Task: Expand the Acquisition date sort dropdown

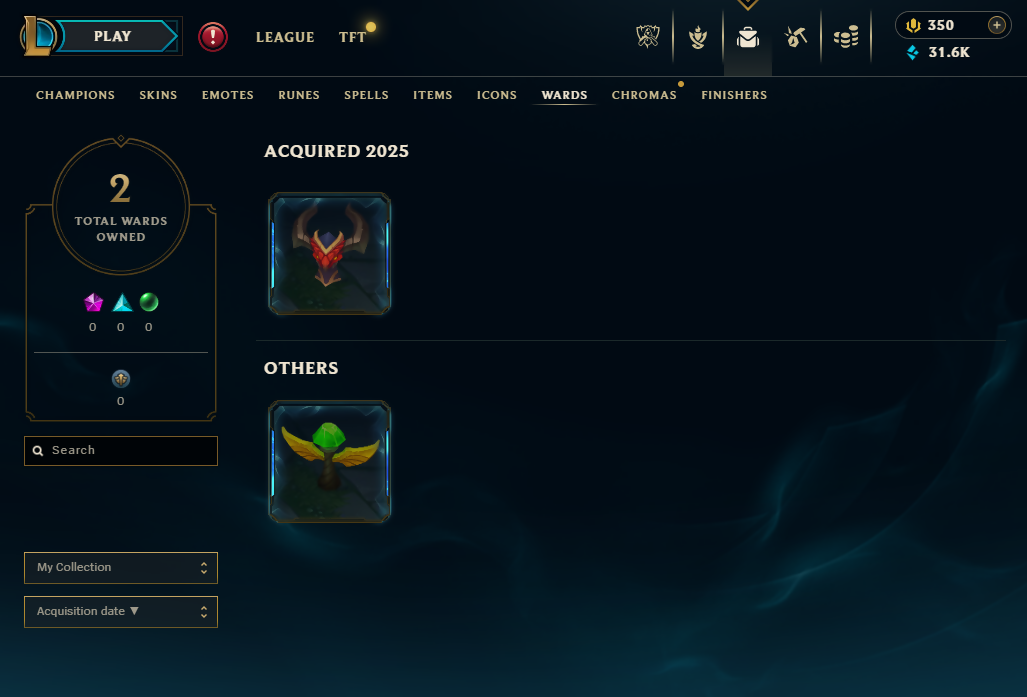Action: [x=121, y=612]
